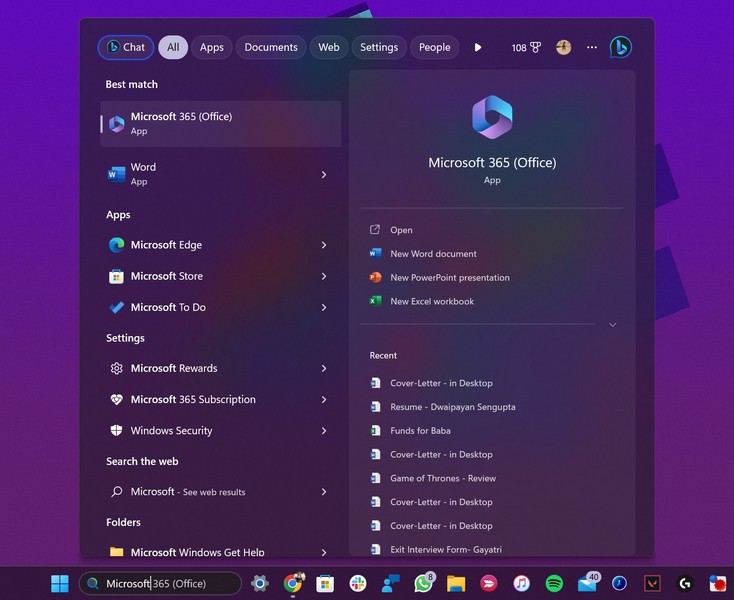Image resolution: width=734 pixels, height=600 pixels.
Task: Click the user profile avatar
Action: 564,47
